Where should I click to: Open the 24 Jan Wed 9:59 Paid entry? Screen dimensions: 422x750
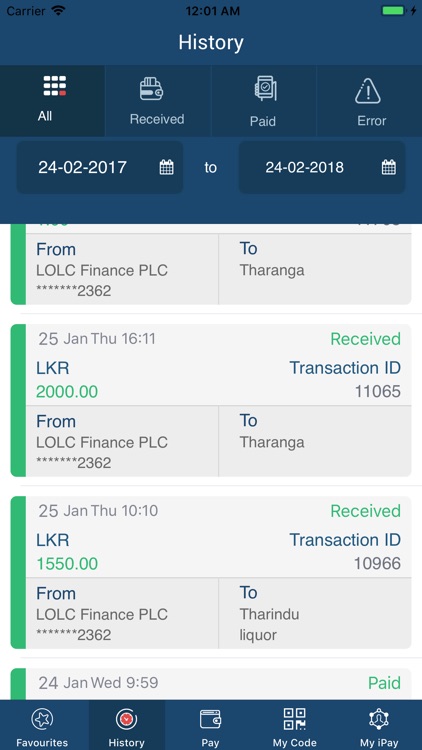(x=211, y=684)
